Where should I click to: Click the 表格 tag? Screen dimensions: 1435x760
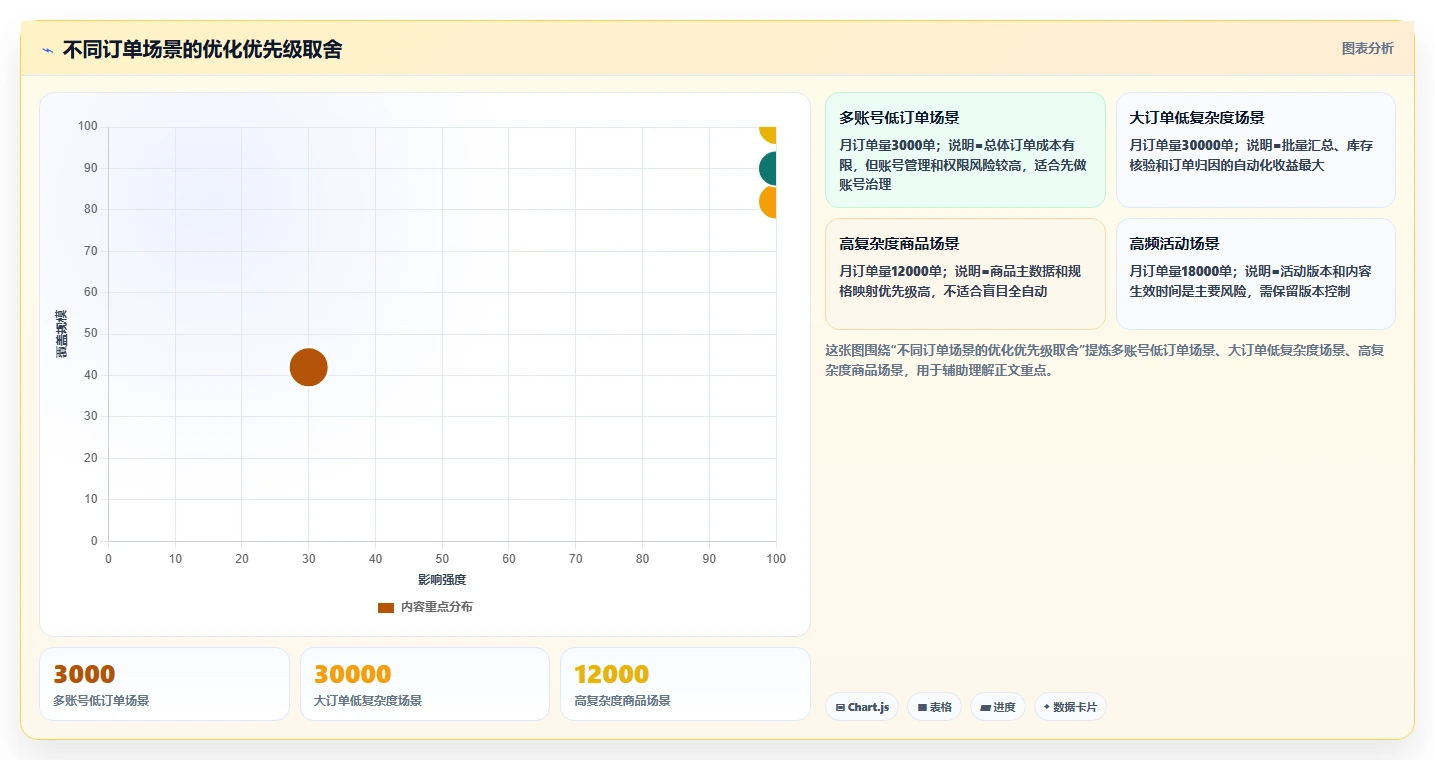click(x=934, y=707)
